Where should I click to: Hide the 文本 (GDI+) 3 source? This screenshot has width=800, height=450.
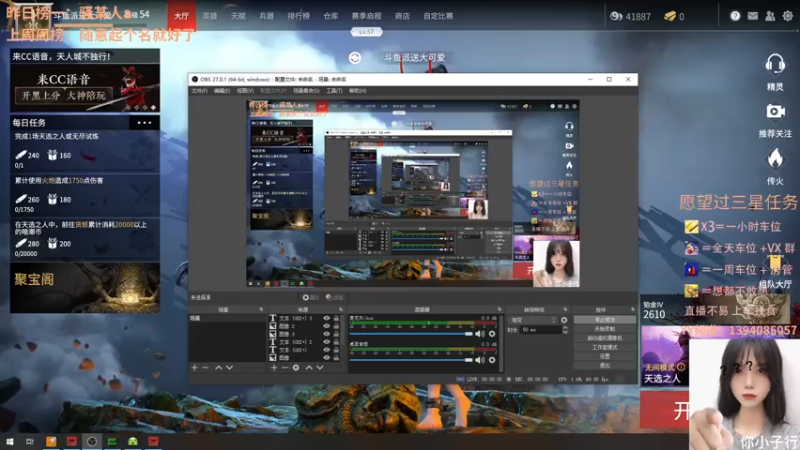coord(327,318)
